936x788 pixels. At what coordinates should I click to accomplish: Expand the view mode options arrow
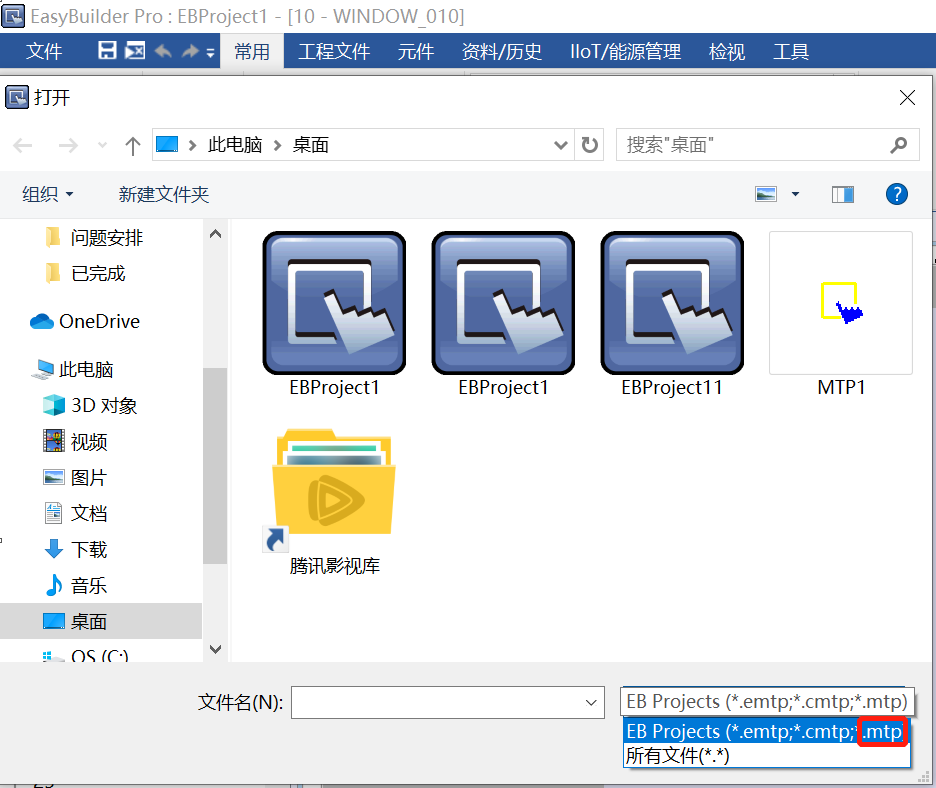coord(795,194)
